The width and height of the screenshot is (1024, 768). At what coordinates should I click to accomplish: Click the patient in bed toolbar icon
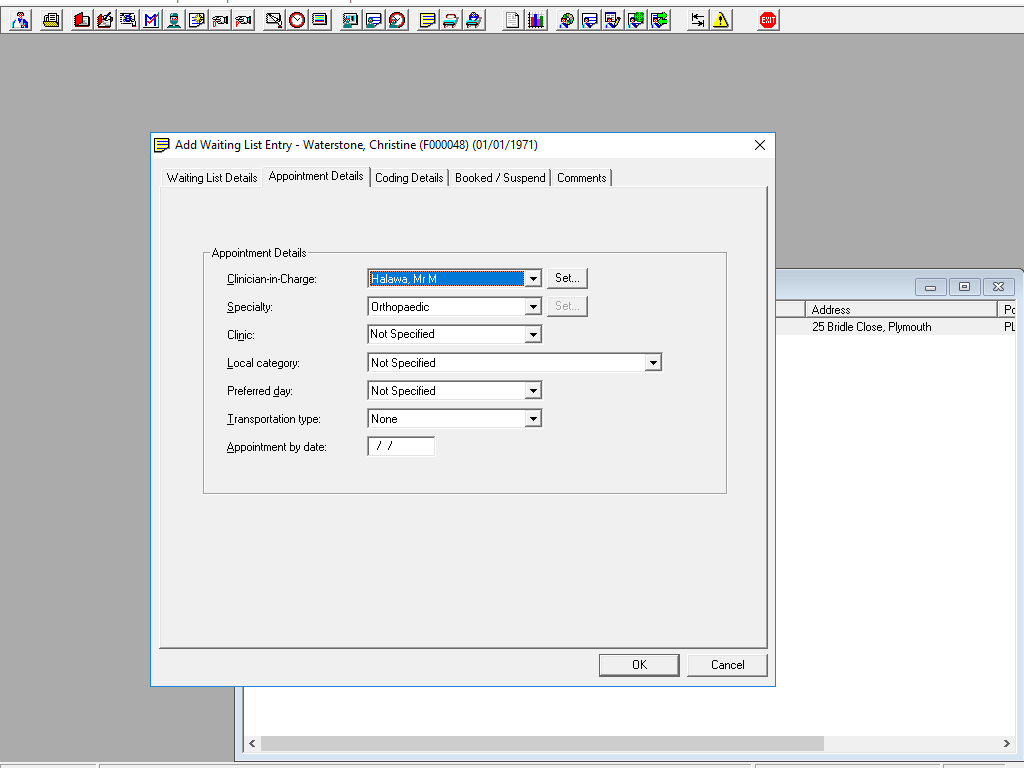tap(473, 20)
